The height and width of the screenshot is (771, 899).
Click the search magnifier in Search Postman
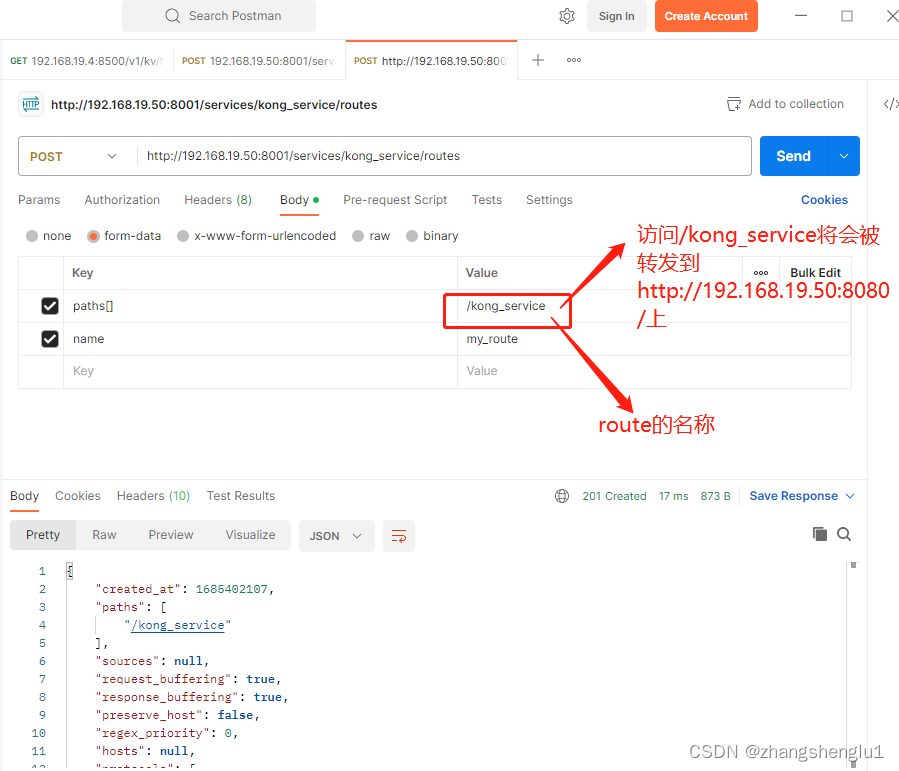pyautogui.click(x=172, y=15)
